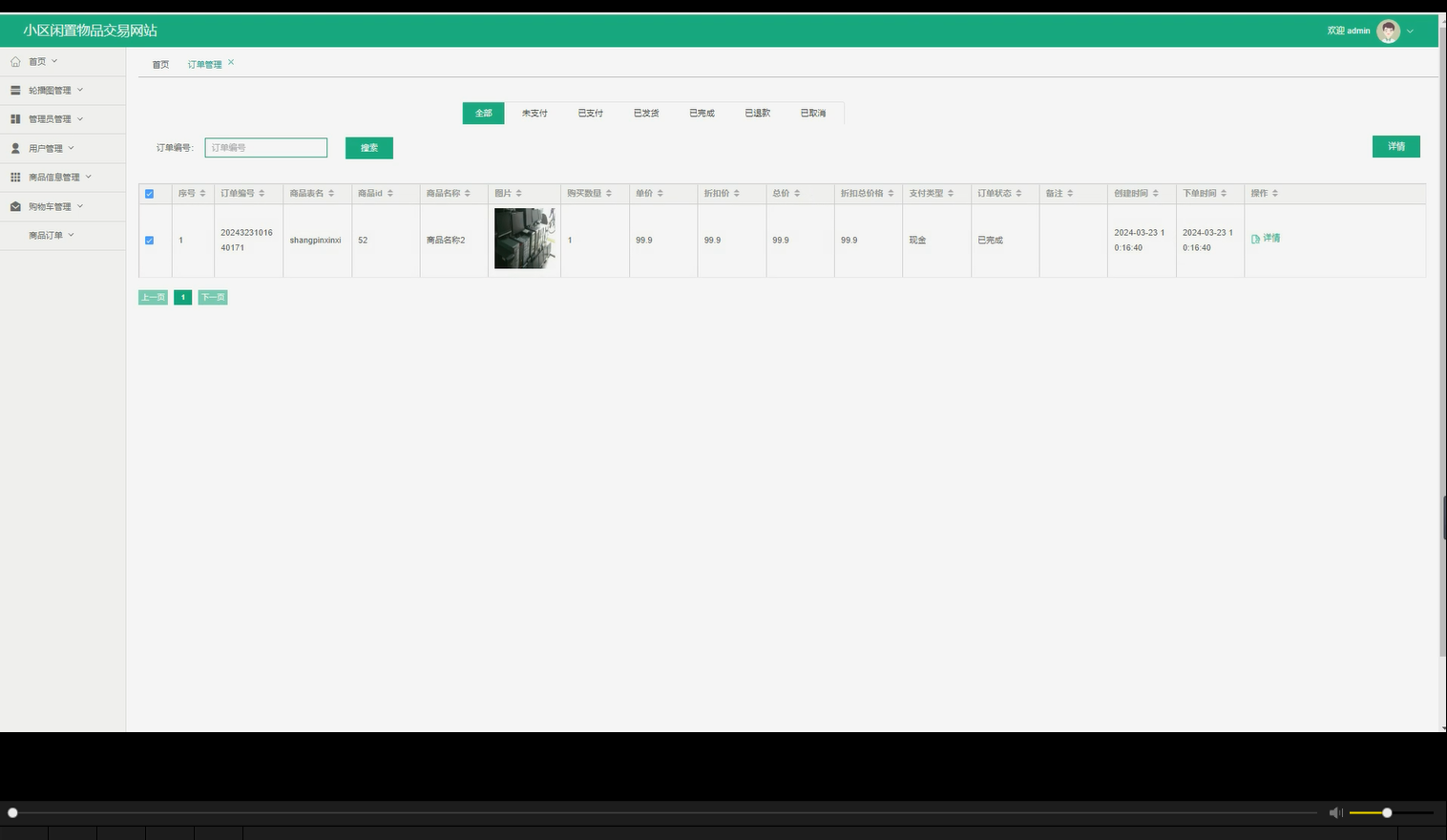
Task: Sort by 购买数量 column arrows
Action: coord(609,193)
